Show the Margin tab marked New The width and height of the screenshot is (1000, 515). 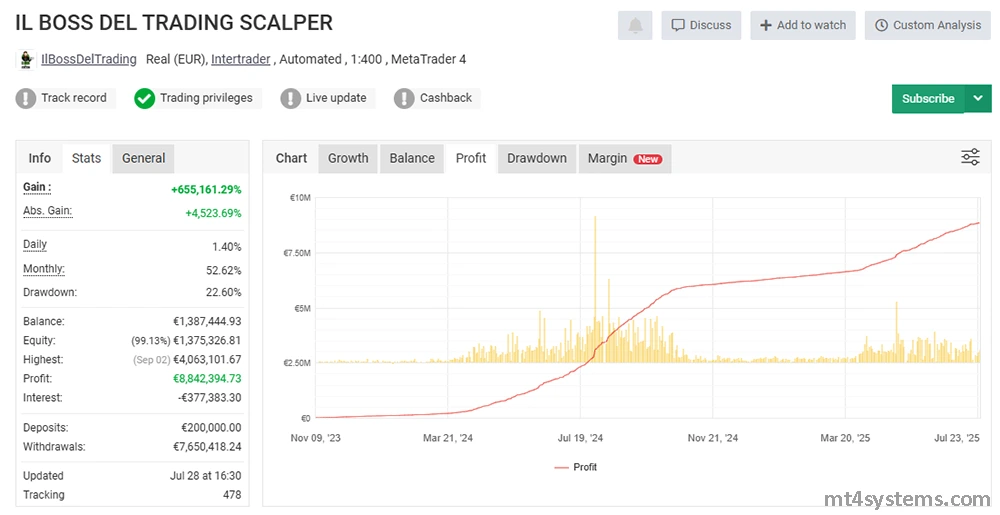624,158
